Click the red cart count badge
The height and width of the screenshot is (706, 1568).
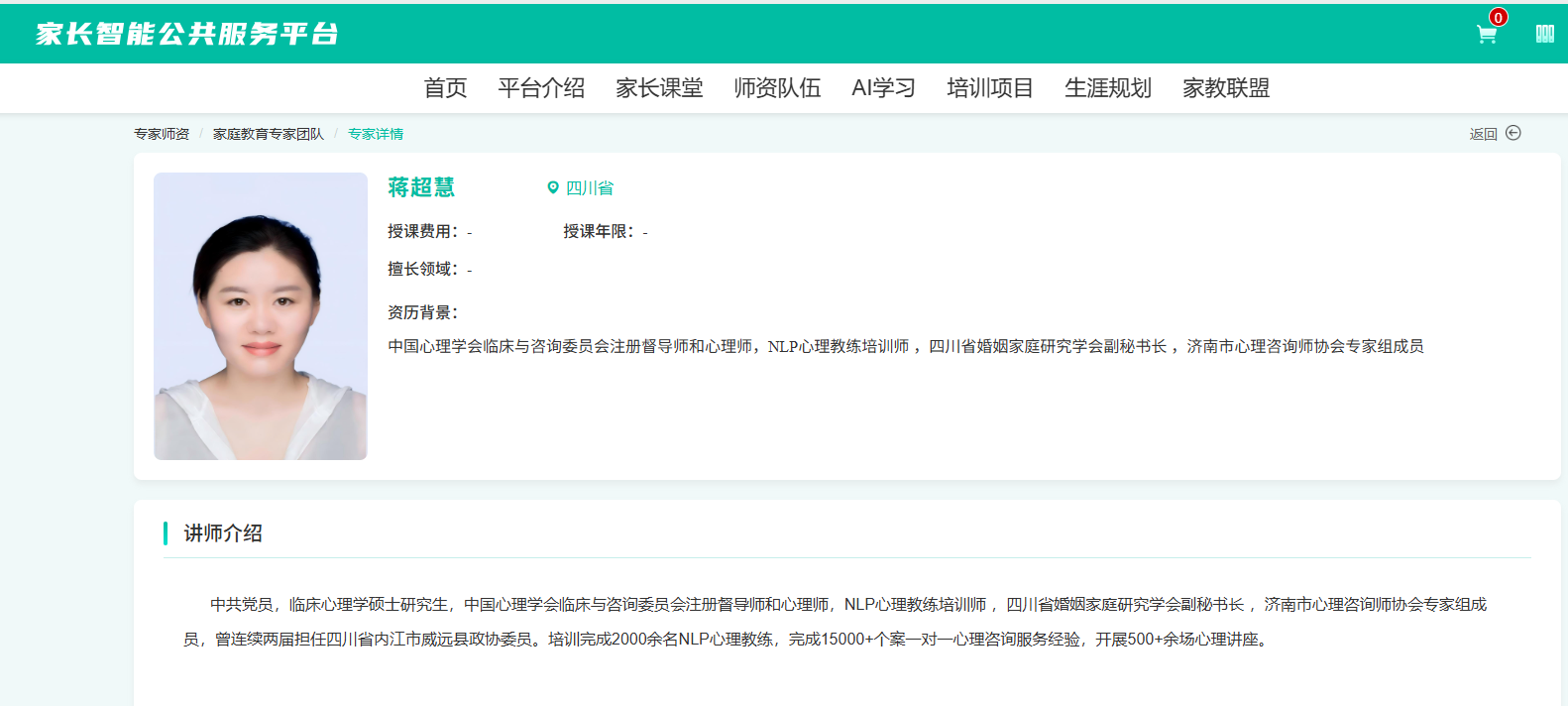tap(1498, 17)
